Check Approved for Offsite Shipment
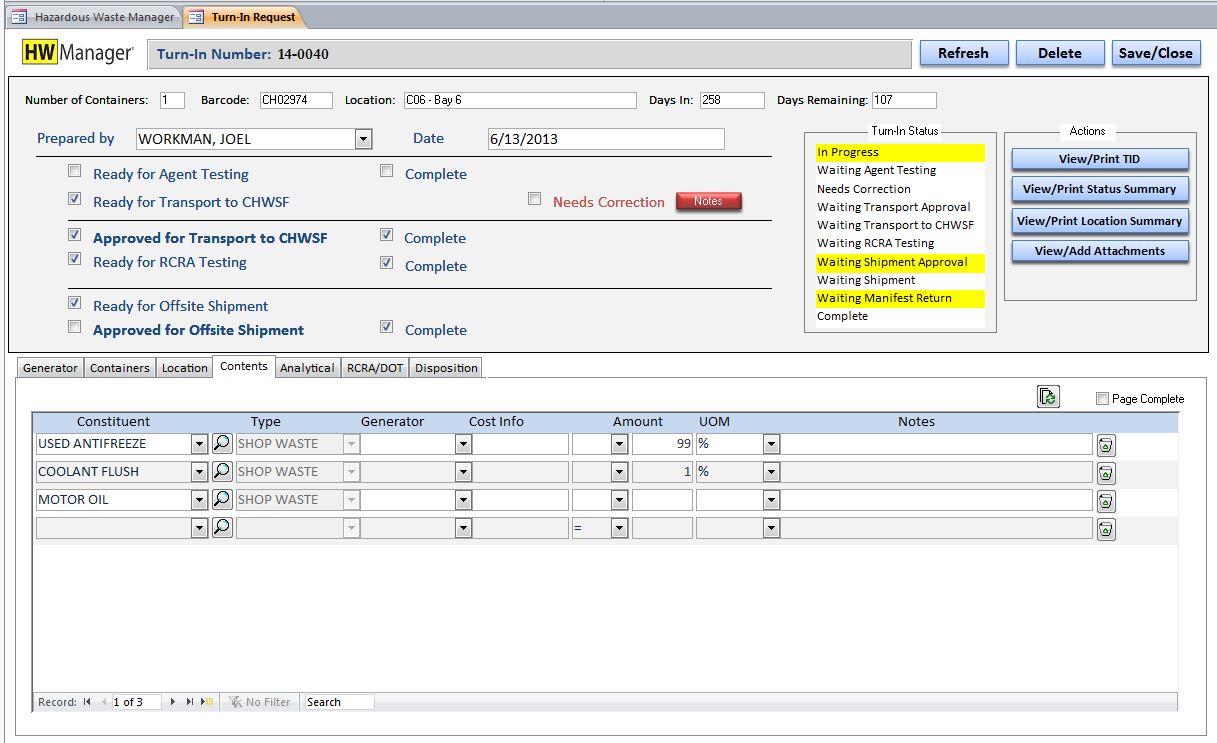This screenshot has width=1217, height=743. [74, 327]
